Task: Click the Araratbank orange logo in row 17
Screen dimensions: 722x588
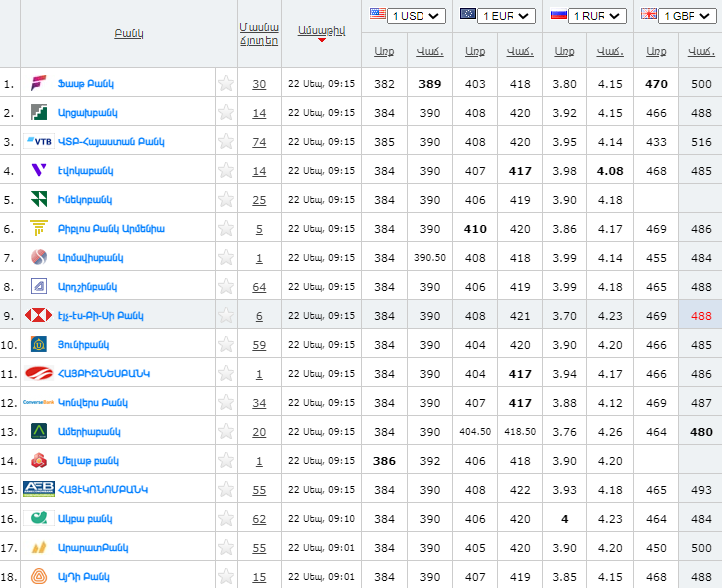Action: click(39, 547)
